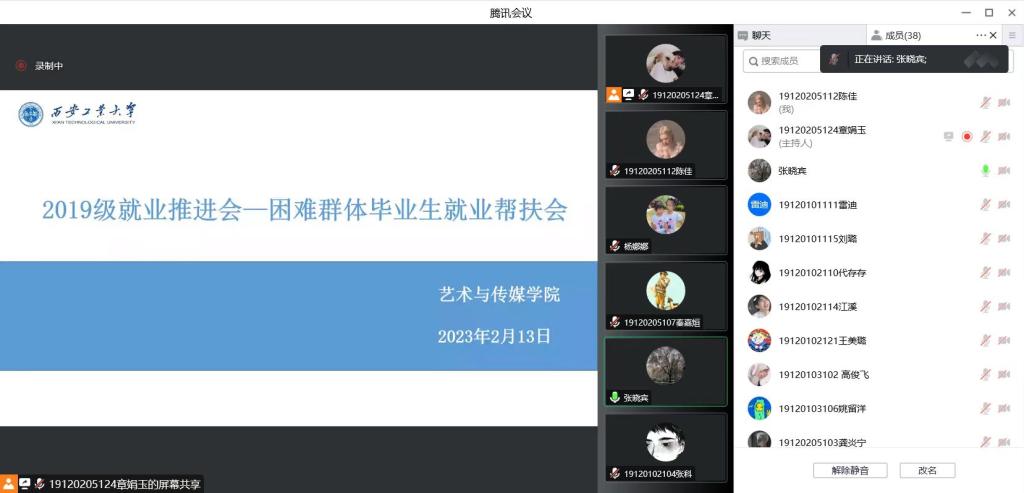Toggle the microphone for 19120205112陈佳

(x=985, y=103)
